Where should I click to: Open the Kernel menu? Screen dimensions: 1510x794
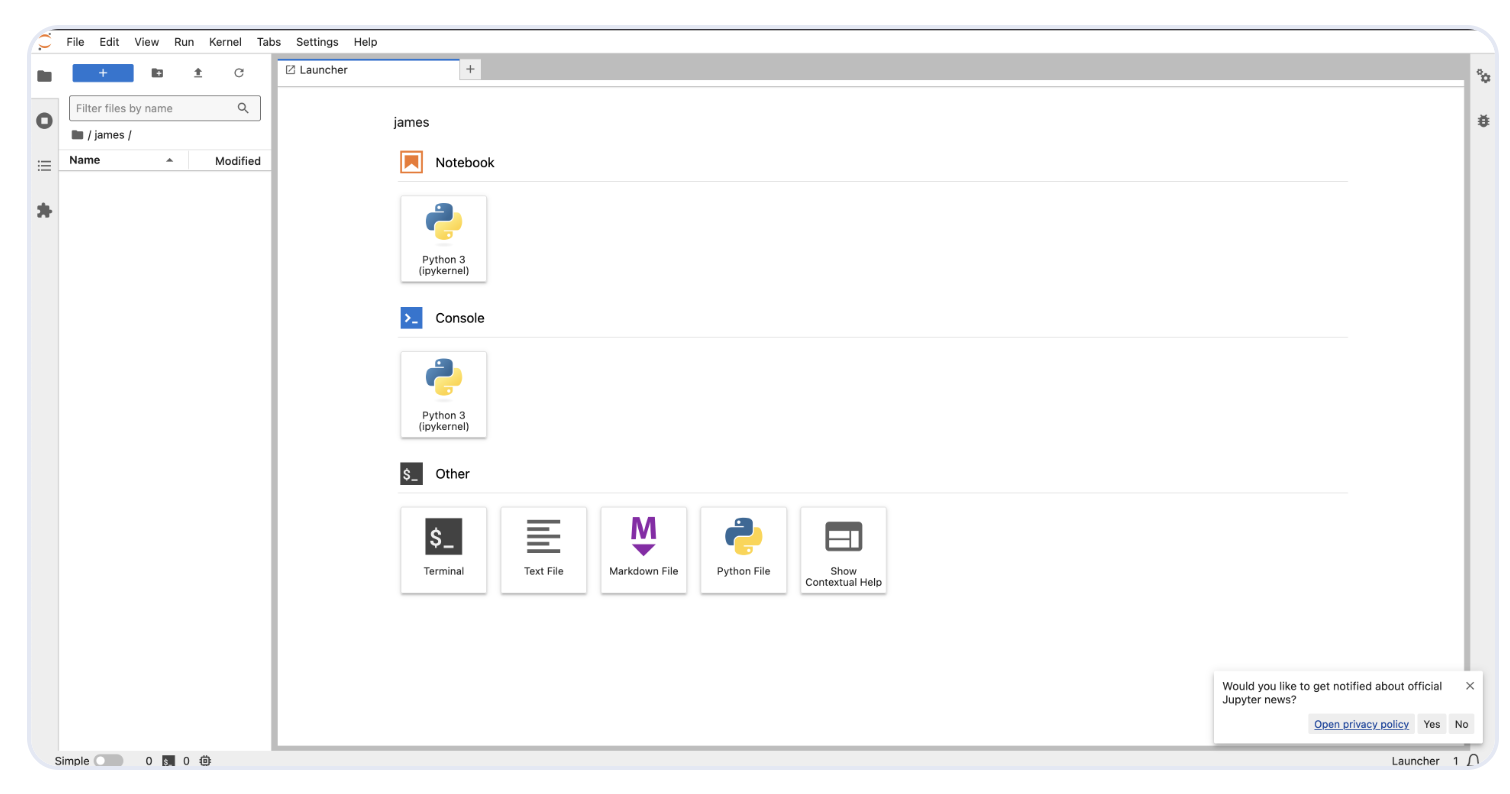(225, 42)
